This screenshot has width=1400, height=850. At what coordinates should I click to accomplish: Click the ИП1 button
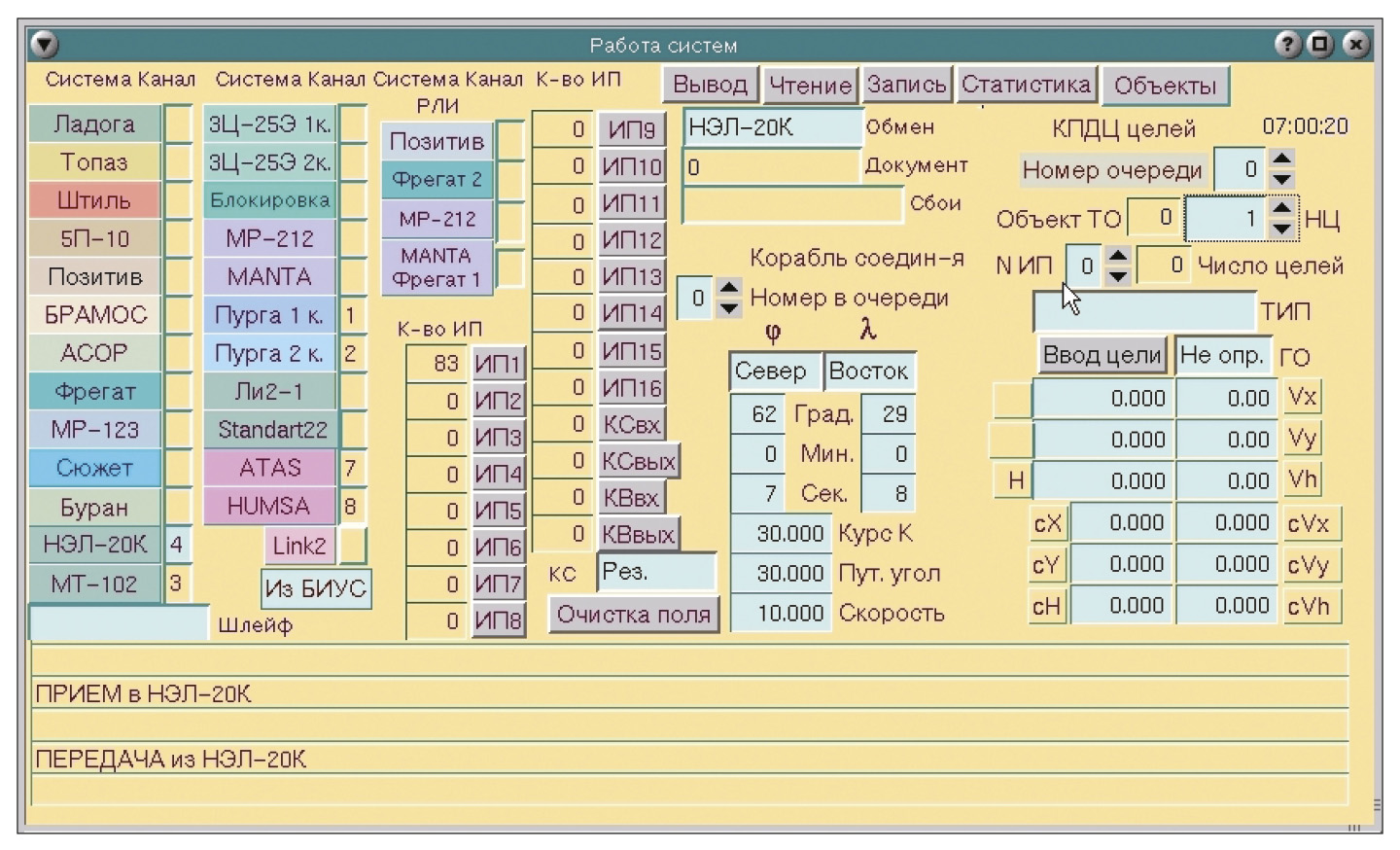(x=499, y=364)
